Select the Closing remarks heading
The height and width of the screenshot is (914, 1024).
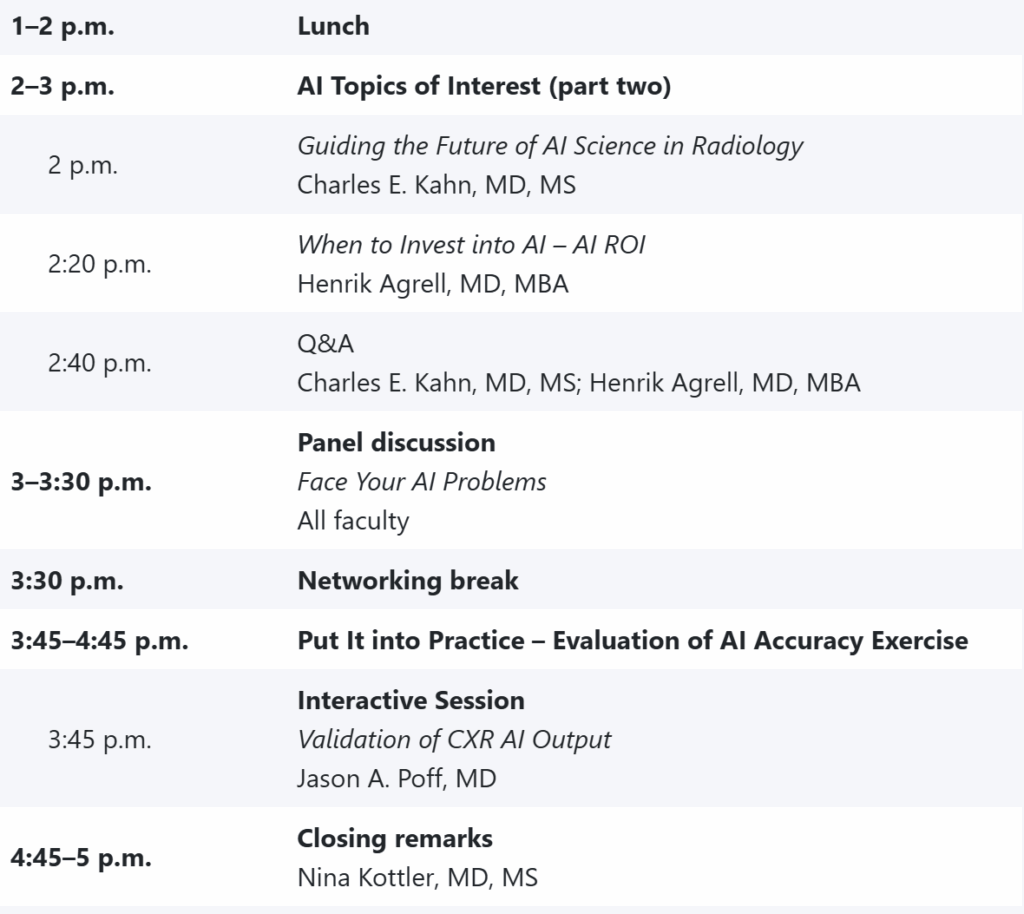(x=394, y=838)
